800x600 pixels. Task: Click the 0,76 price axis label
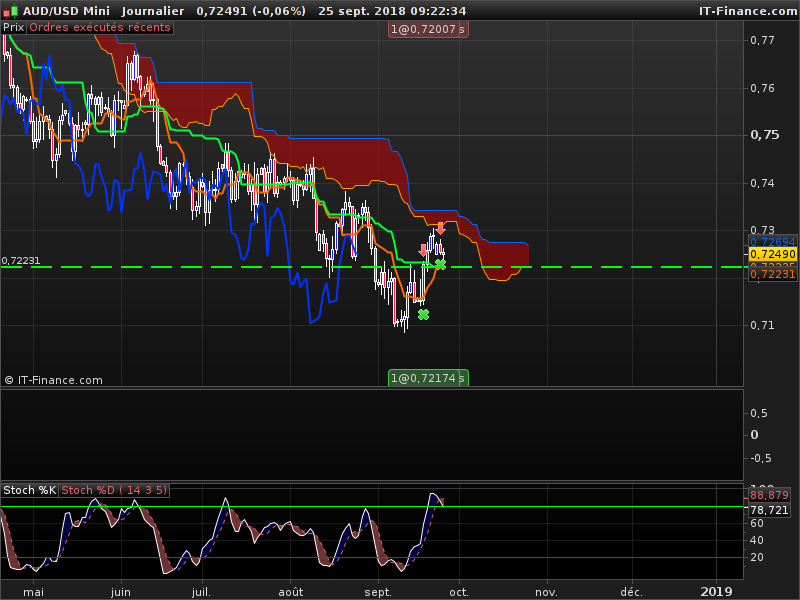762,88
